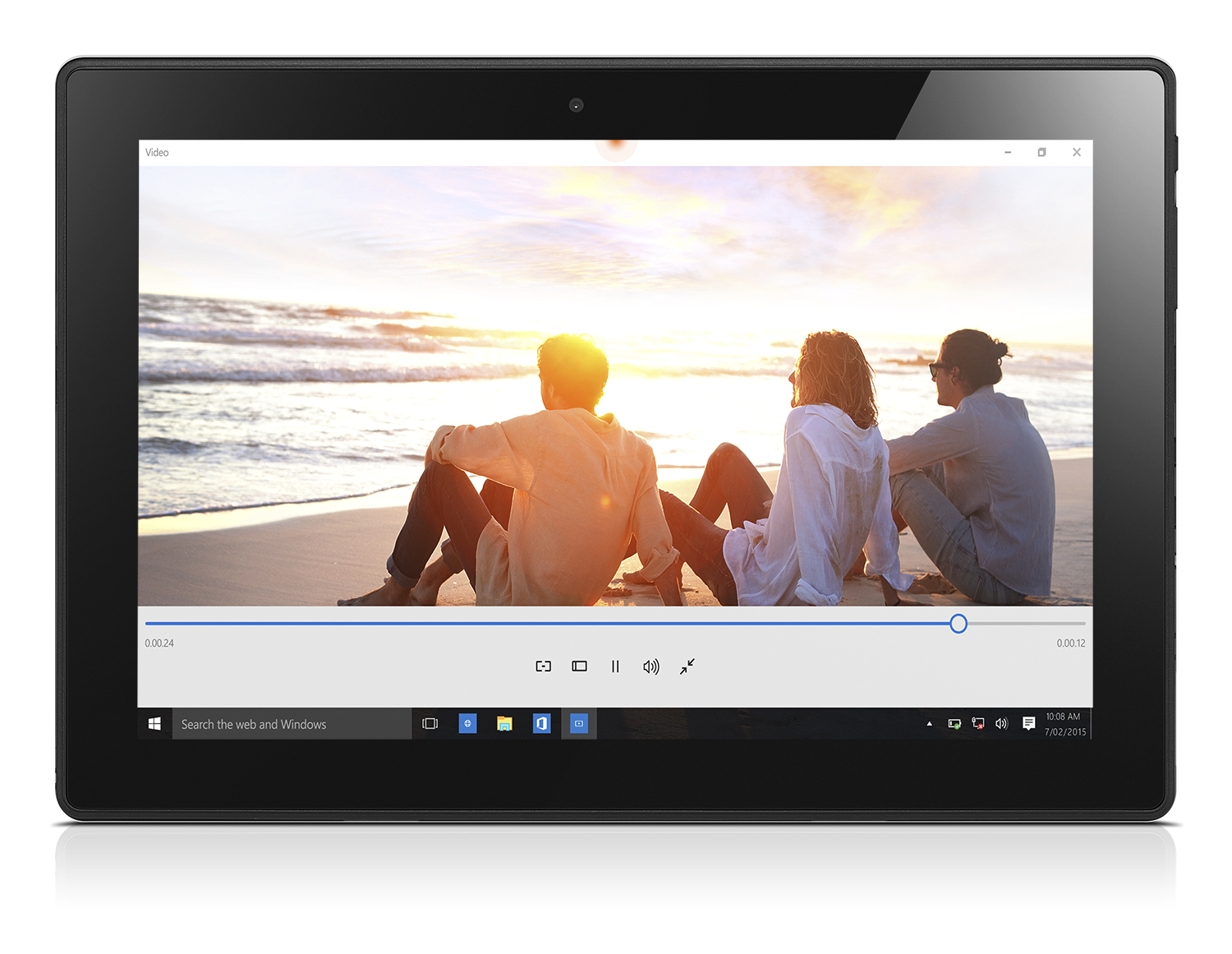Viewport: 1232px width, 954px height.
Task: Click the elapsed time 0.00.24
Action: 159,643
